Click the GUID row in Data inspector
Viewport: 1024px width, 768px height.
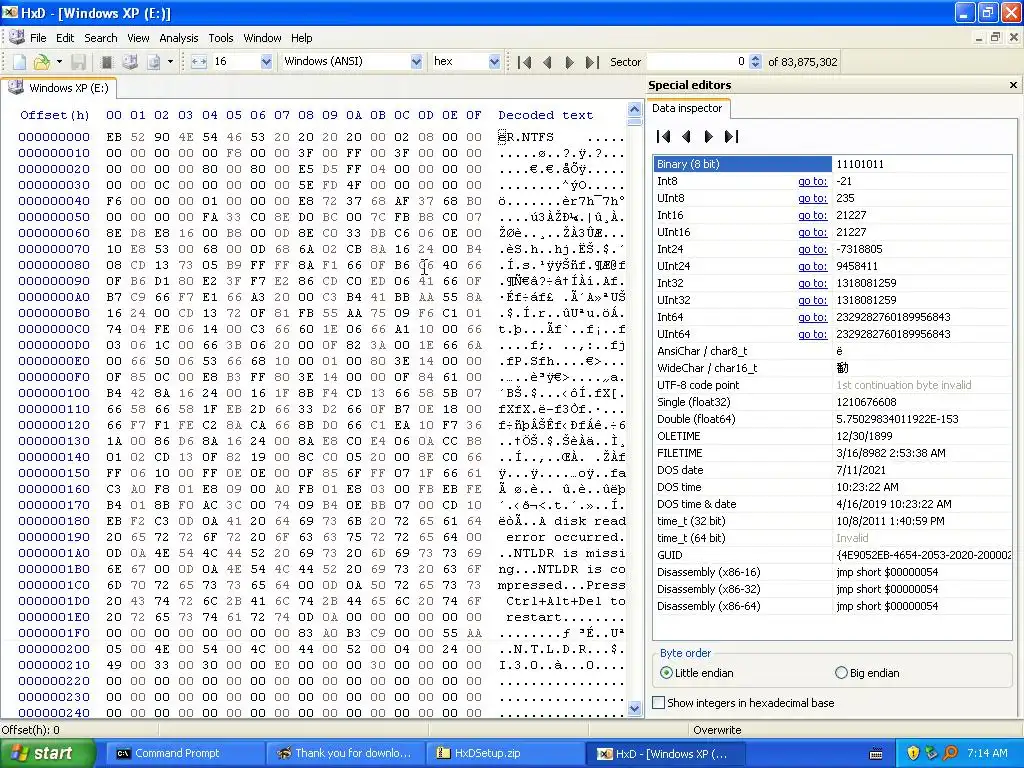click(833, 555)
